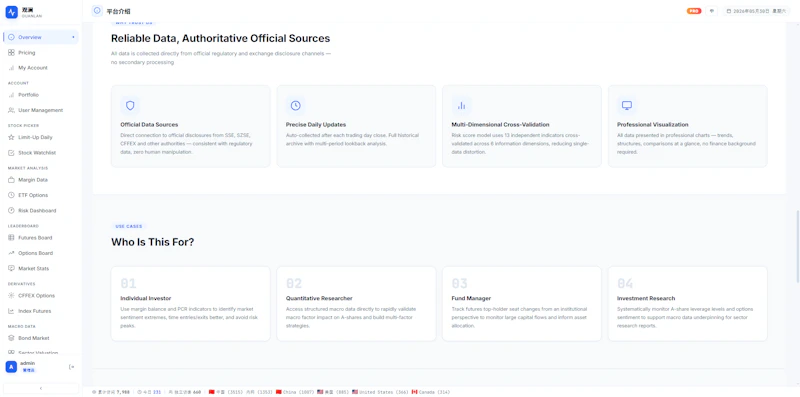The height and width of the screenshot is (397, 800).
Task: Click the today 231 visits counter
Action: (x=149, y=392)
